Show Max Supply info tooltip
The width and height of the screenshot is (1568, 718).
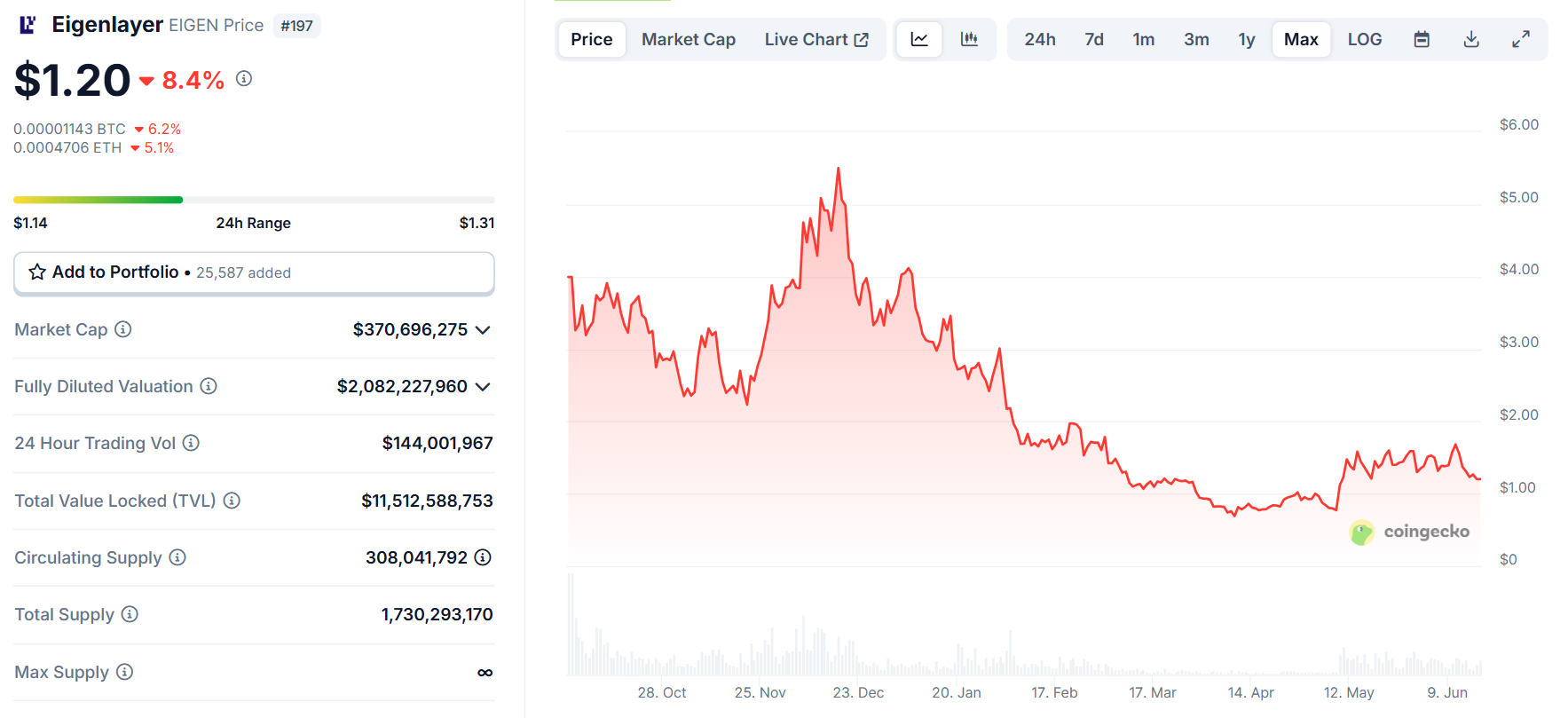click(x=125, y=672)
